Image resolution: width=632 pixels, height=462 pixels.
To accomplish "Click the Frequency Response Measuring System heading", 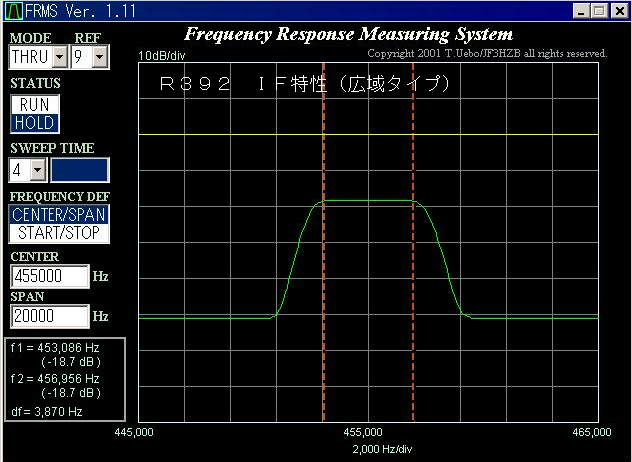I will point(349,35).
